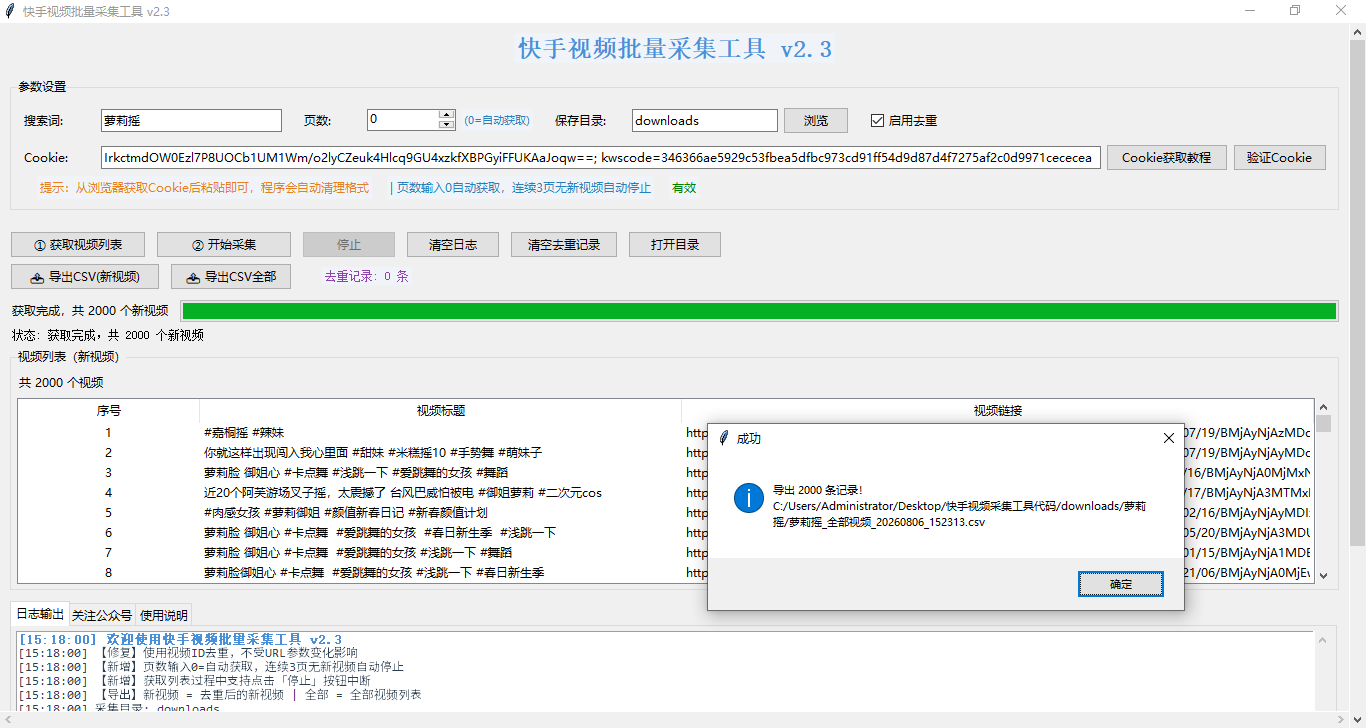This screenshot has height=728, width=1366.
Task: Click the green 有效 status text
Action: tap(684, 188)
